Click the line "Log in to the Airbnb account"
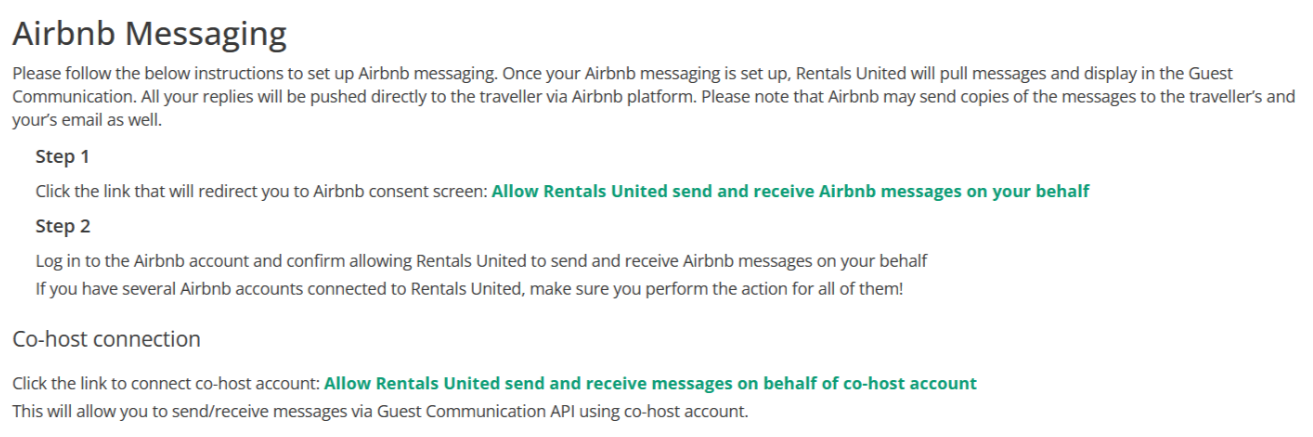 (481, 261)
